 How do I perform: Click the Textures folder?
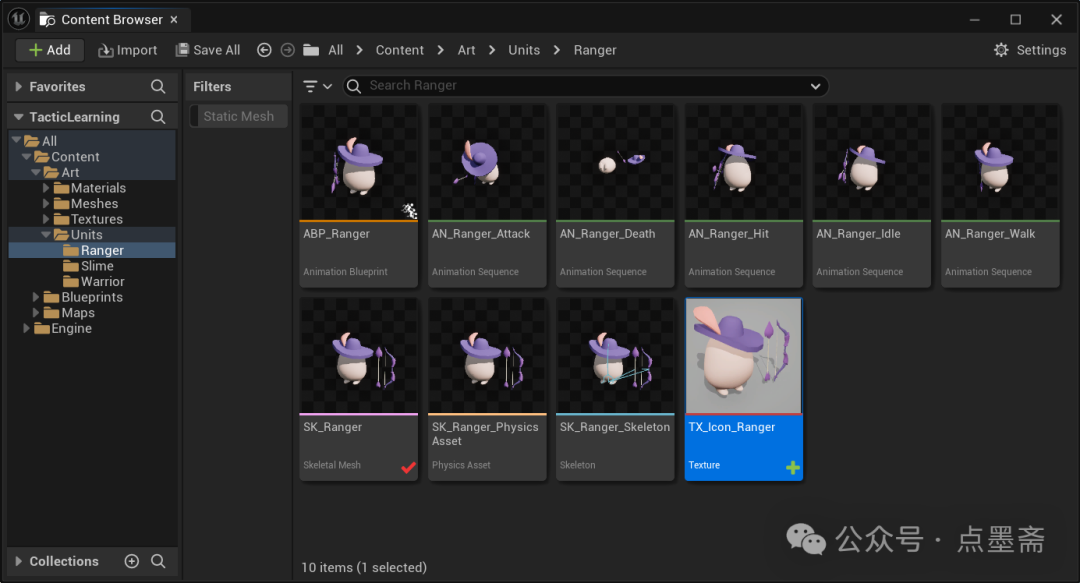88,219
